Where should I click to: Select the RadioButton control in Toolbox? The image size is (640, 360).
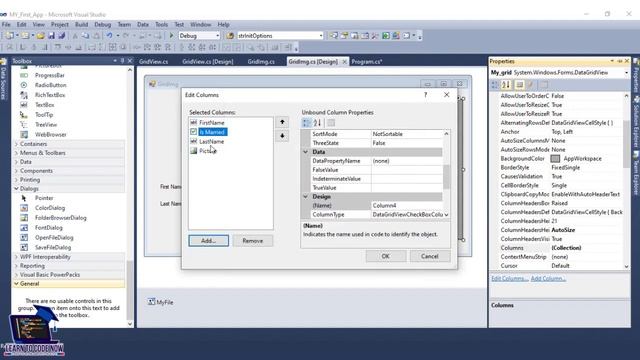point(51,85)
